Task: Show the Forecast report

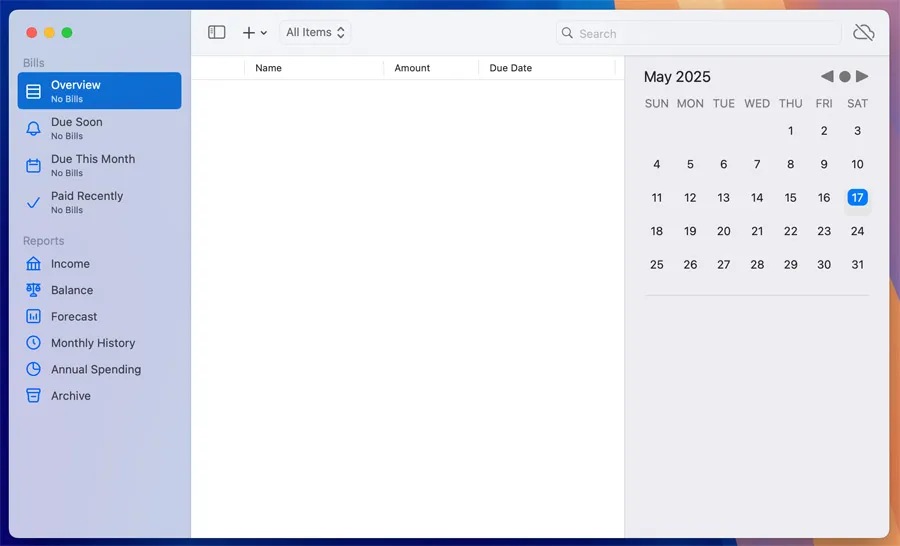Action: (x=74, y=317)
